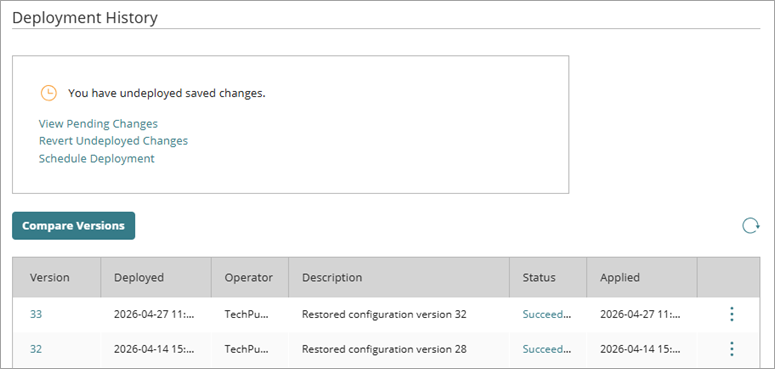Open the three-dot menu for version 32

[732, 349]
